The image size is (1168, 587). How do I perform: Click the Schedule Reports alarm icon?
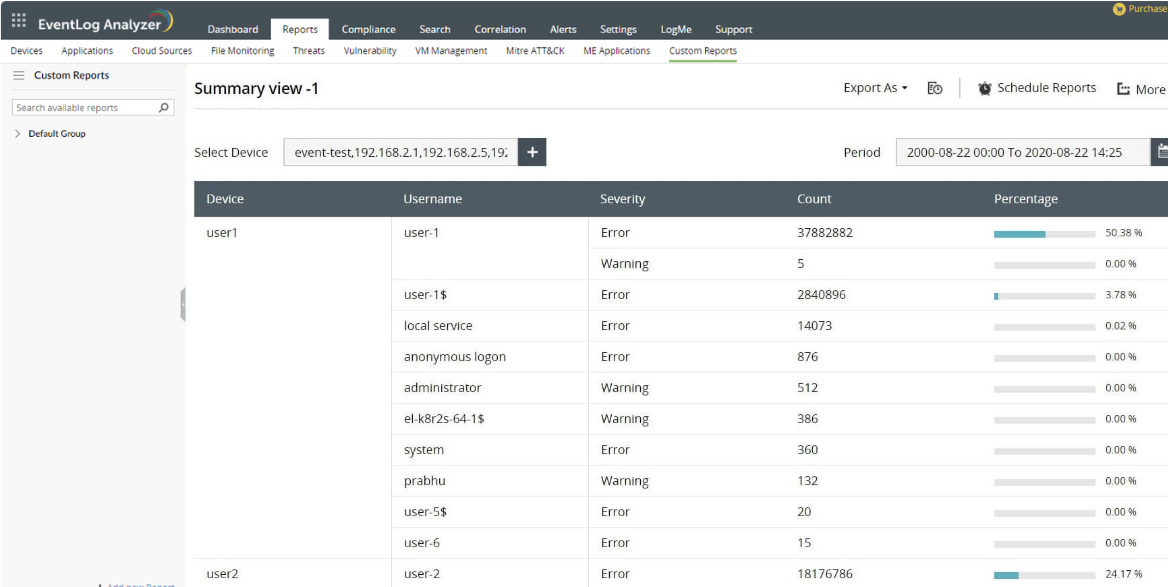tap(985, 89)
